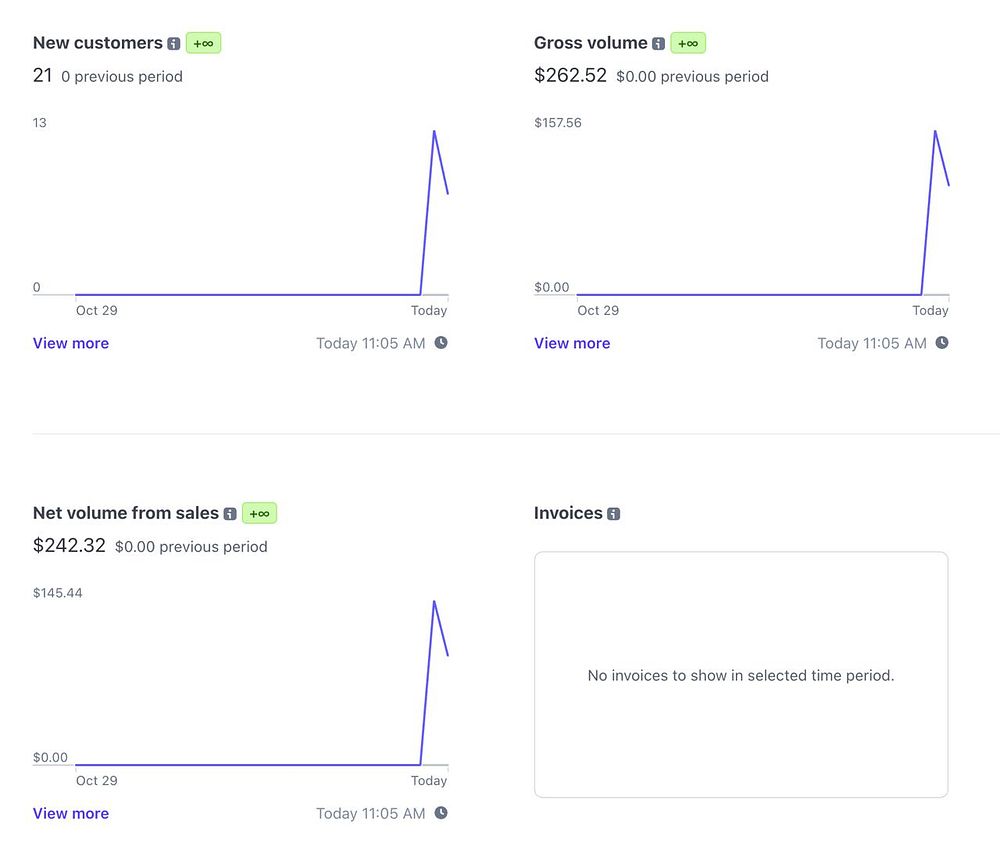Click clock icon under Net volume chart
Viewport: 1000px width, 856px height.
(441, 813)
